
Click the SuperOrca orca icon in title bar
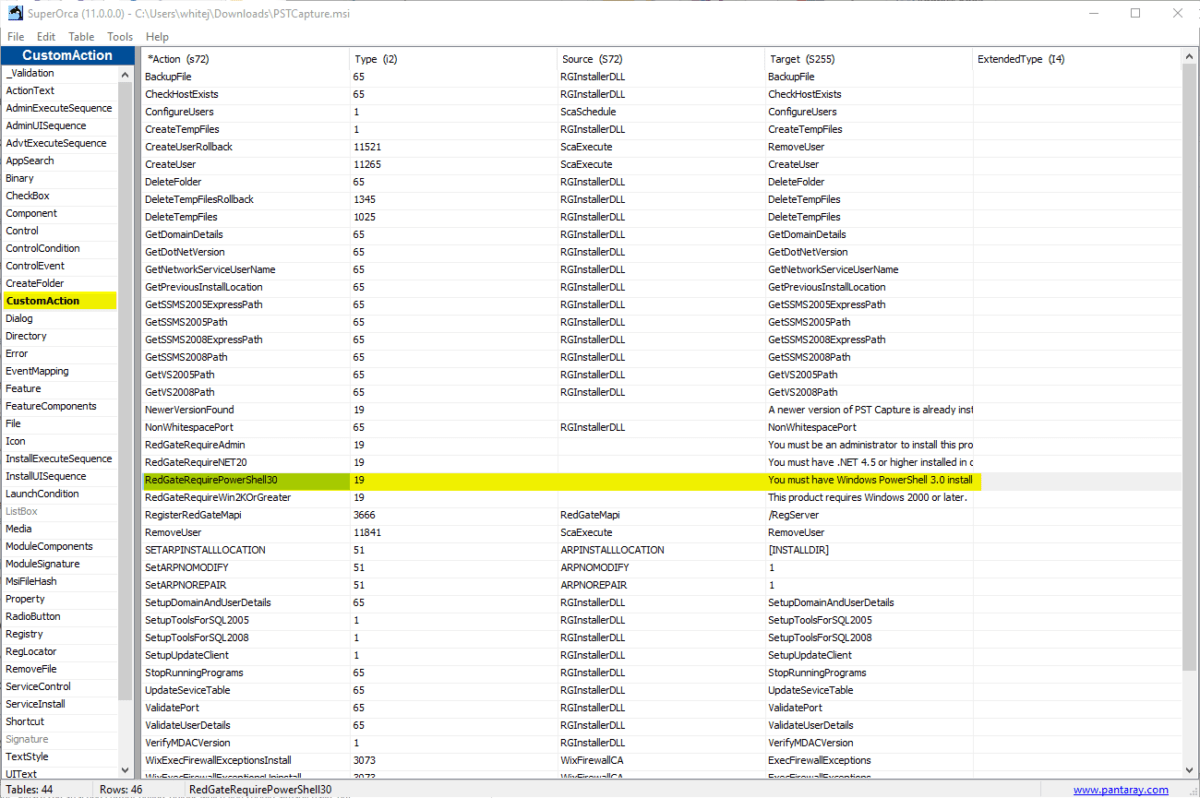click(x=11, y=14)
